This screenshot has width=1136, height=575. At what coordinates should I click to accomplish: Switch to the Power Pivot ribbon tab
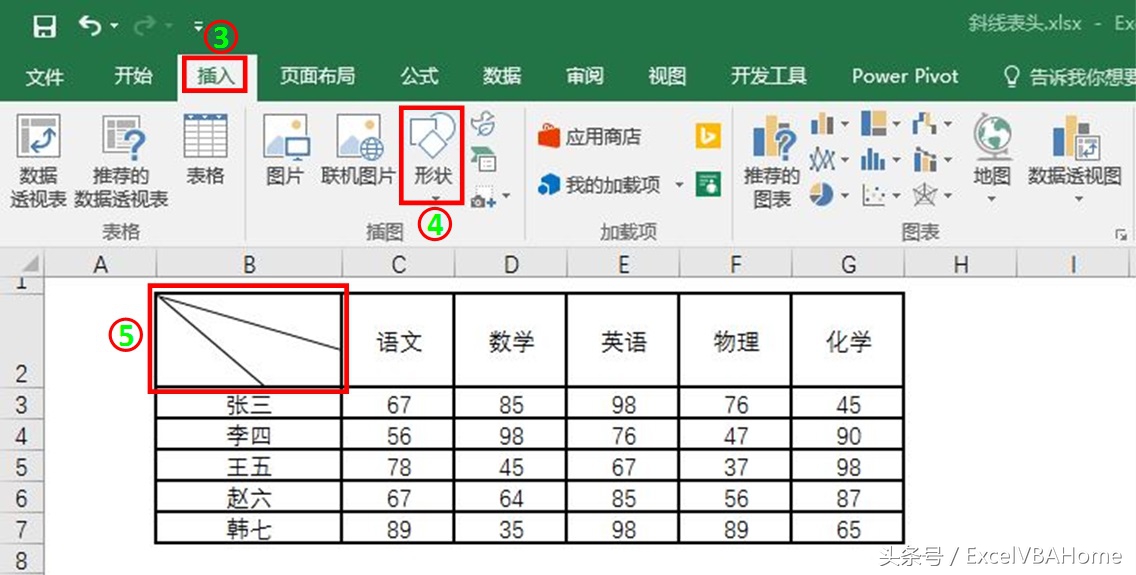(905, 75)
